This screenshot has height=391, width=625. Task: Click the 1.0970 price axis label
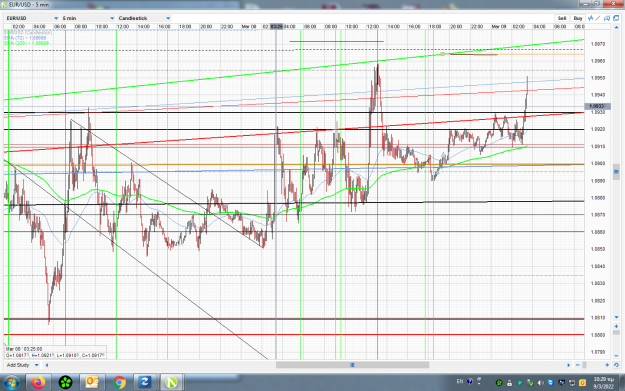coord(598,44)
